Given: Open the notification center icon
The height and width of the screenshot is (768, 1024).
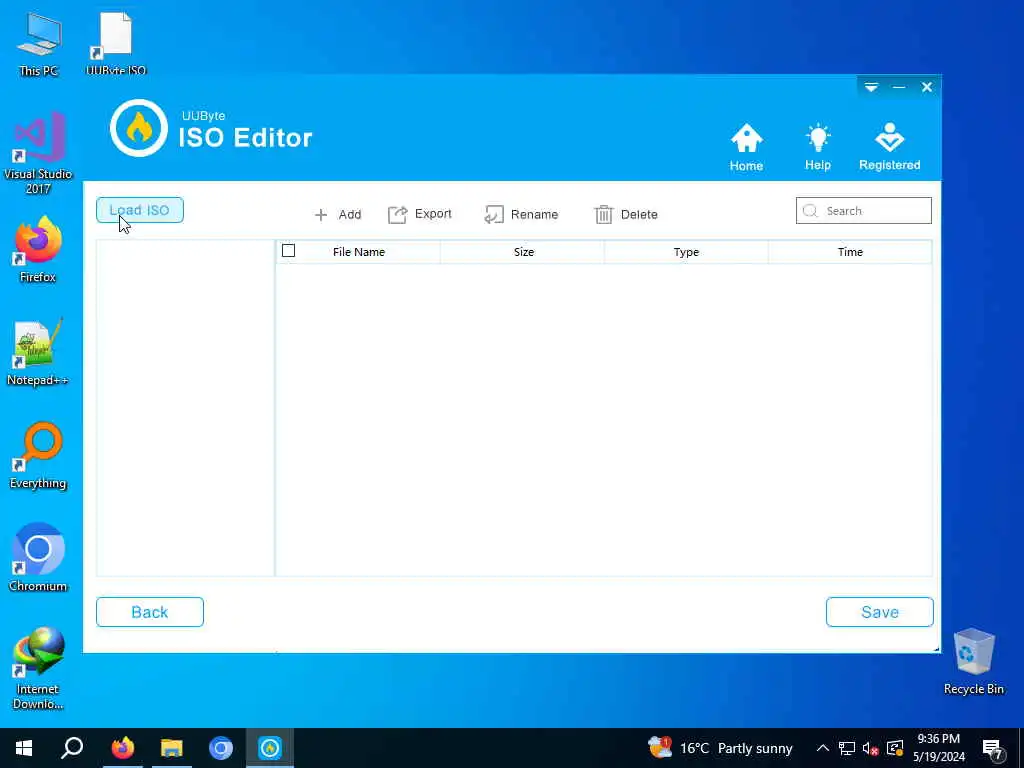Looking at the screenshot, I should coord(993,749).
